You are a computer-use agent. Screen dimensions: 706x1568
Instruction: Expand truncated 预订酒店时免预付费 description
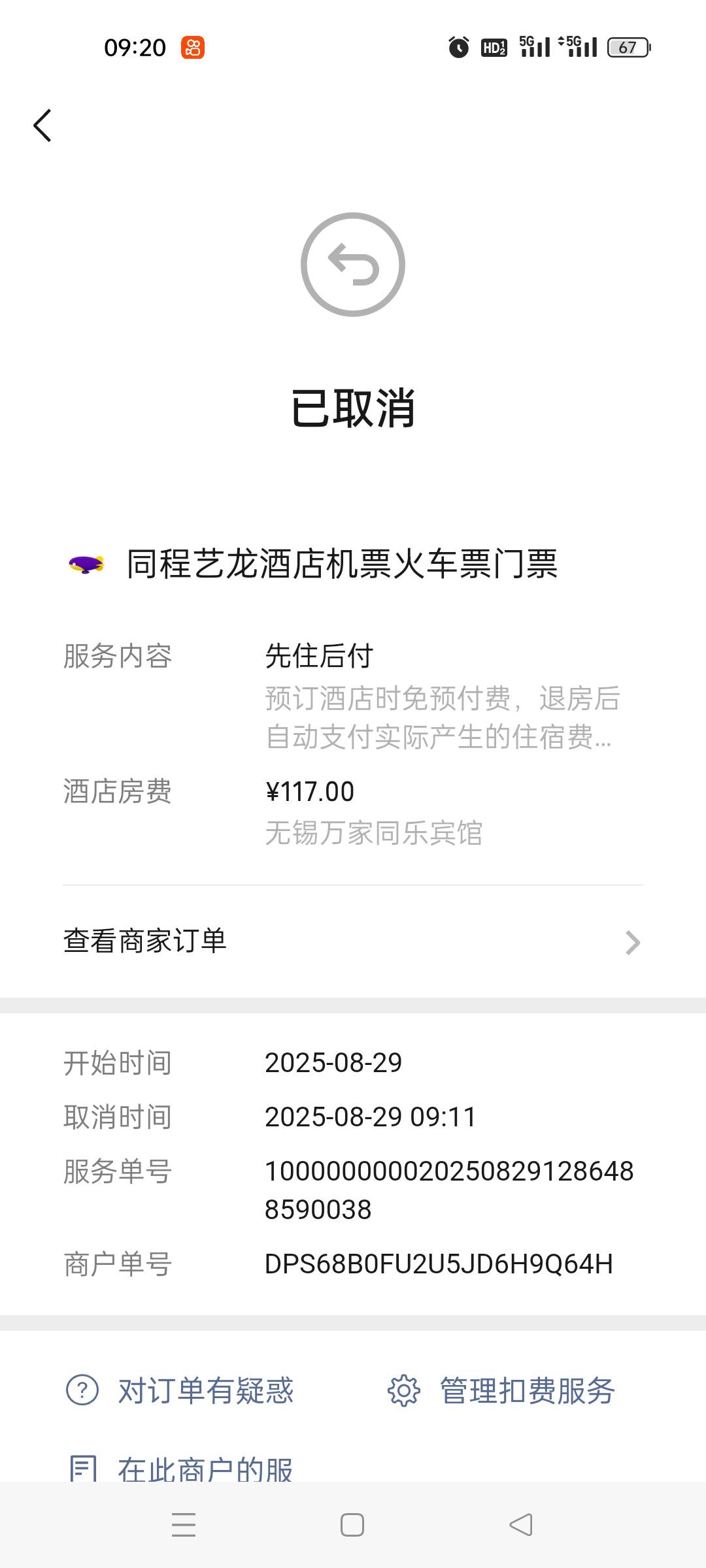tap(443, 717)
